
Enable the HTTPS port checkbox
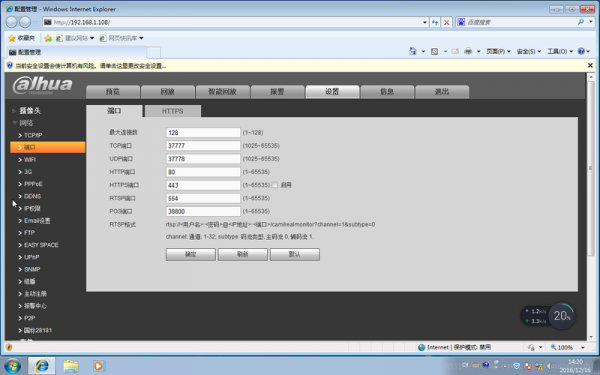[274, 185]
